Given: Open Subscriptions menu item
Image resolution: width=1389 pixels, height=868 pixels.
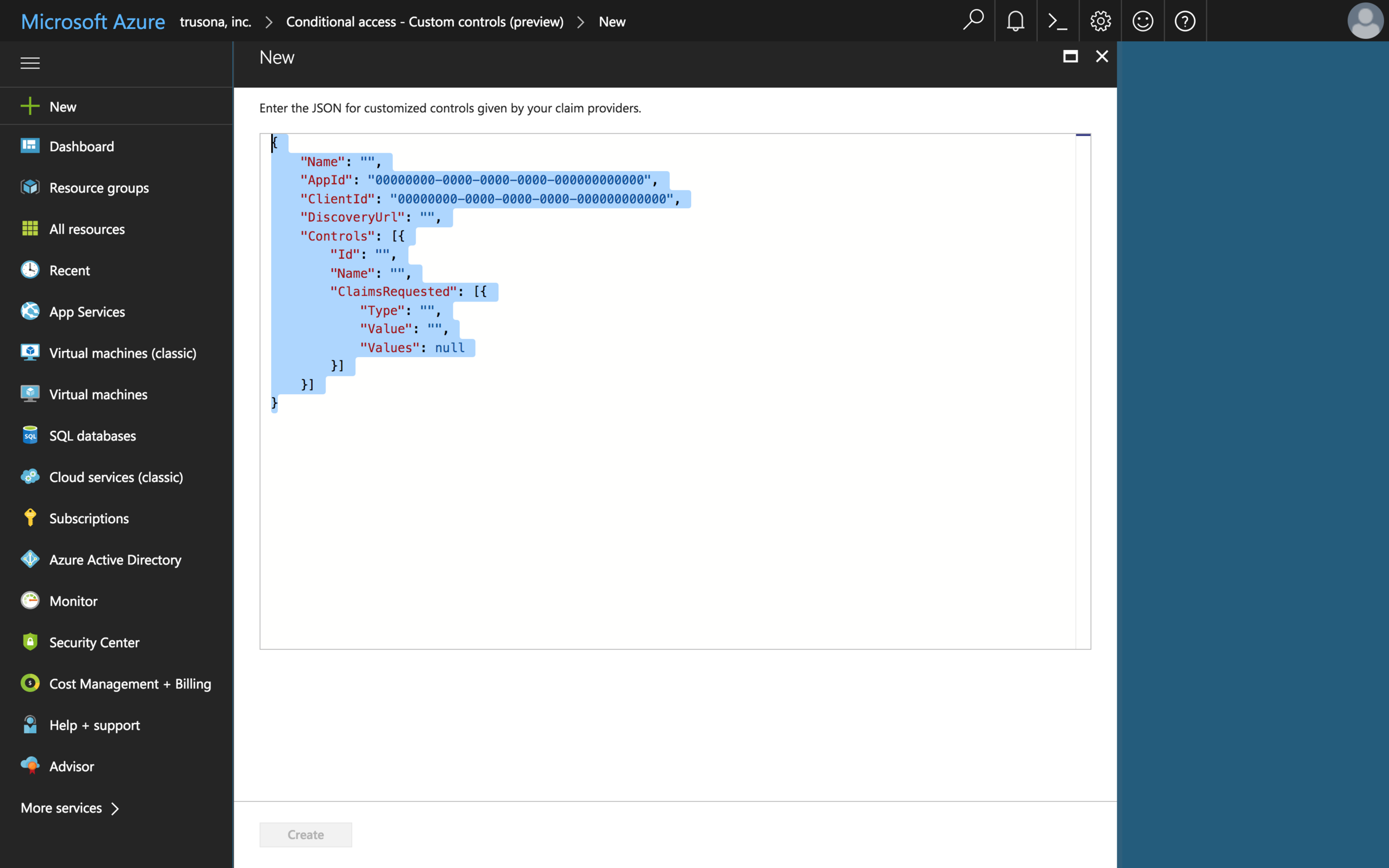Looking at the screenshot, I should coord(117,518).
